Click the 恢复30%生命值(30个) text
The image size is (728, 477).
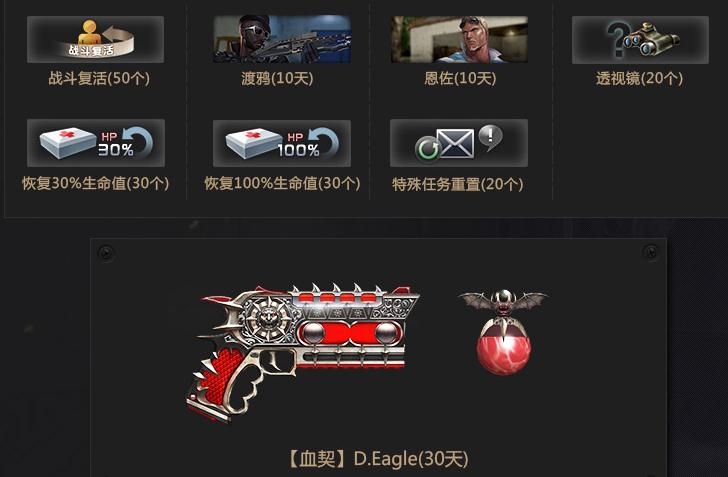pos(96,183)
